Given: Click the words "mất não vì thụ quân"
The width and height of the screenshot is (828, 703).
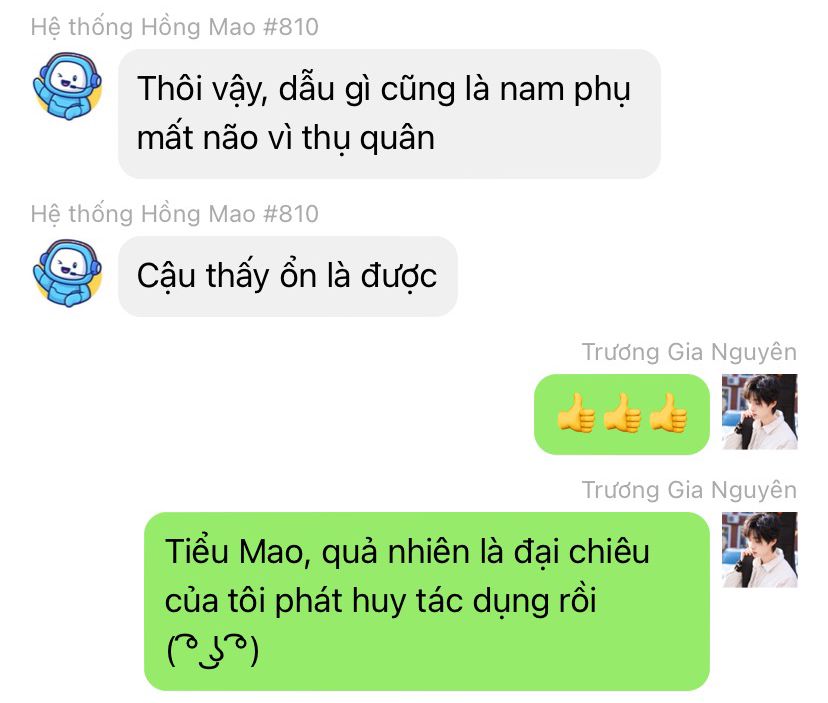Looking at the screenshot, I should tap(286, 138).
